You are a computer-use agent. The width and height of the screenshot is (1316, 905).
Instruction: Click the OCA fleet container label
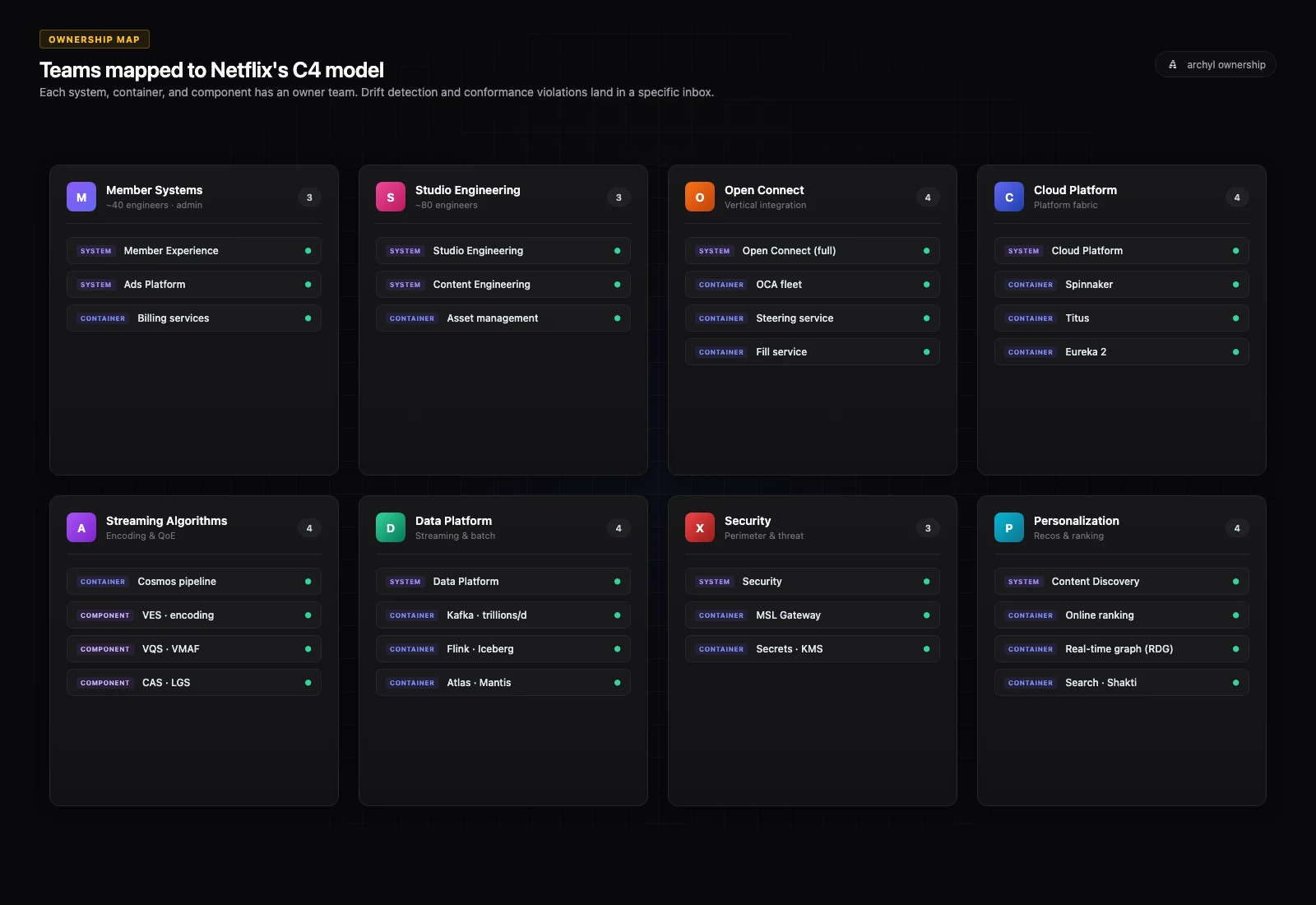[x=779, y=285]
